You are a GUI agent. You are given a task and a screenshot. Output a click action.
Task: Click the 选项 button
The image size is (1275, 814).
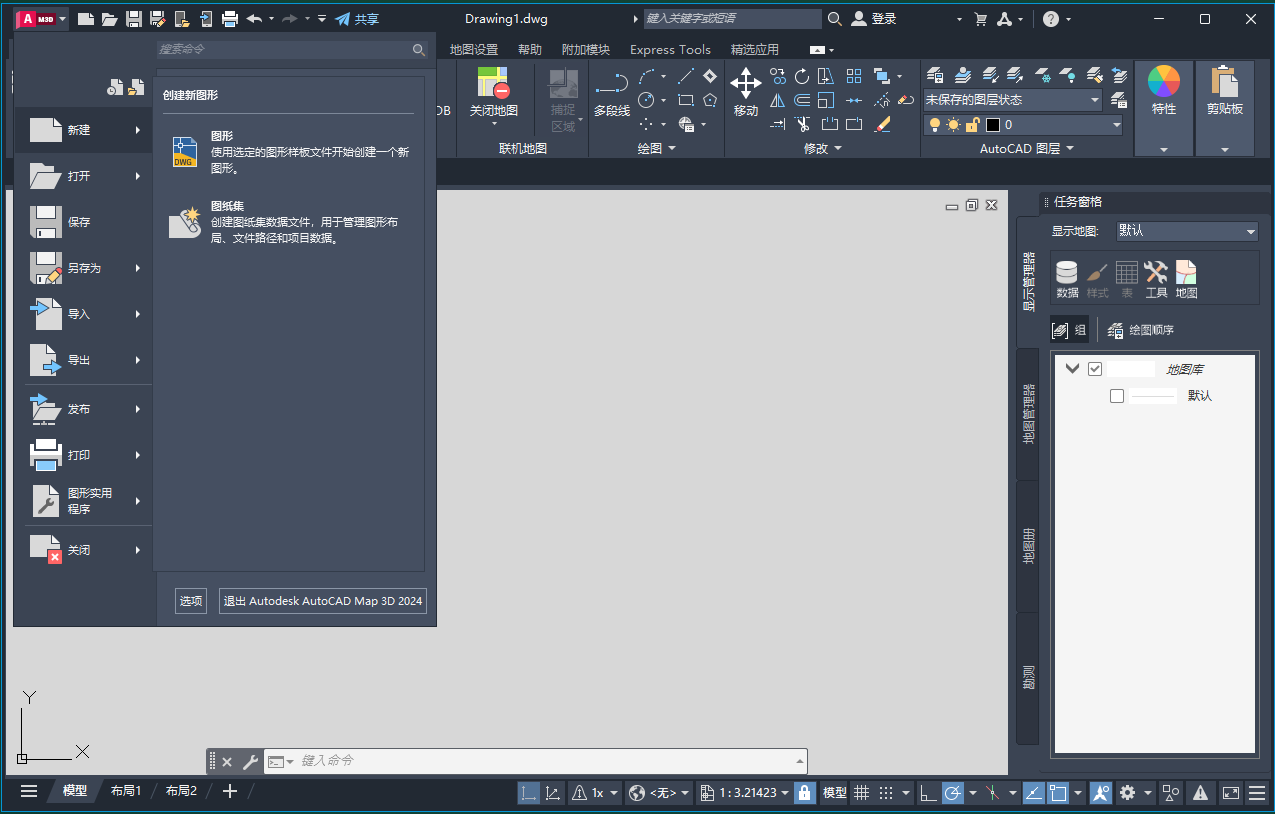coord(190,600)
